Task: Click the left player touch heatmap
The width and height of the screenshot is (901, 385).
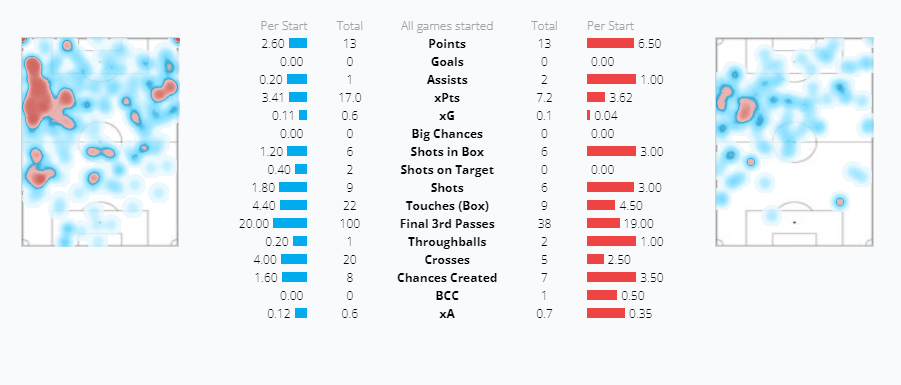Action: 101,142
